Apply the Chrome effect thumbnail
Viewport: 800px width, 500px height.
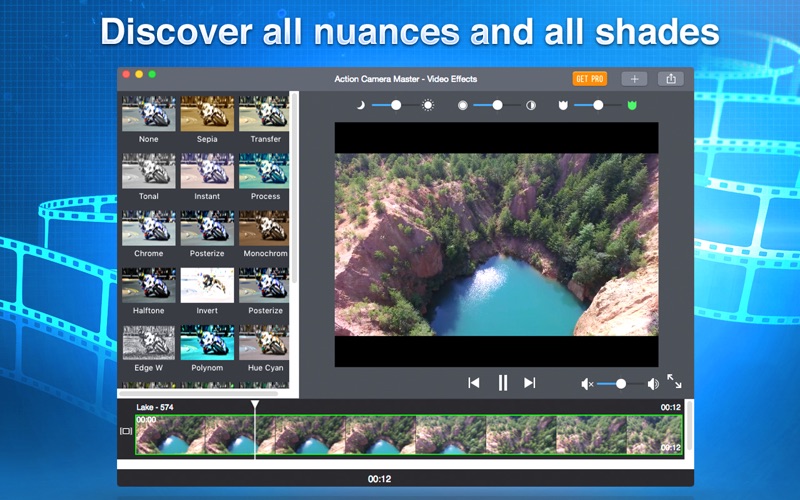(x=148, y=228)
